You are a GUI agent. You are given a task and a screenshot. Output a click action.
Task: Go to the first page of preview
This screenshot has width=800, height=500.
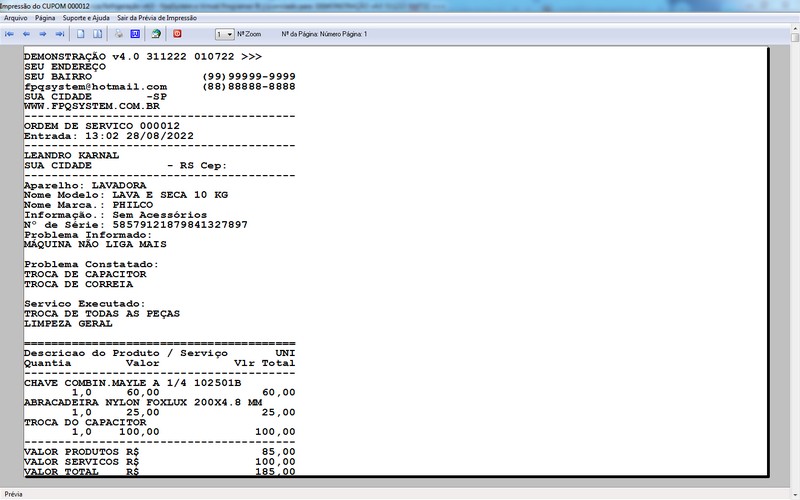pos(9,34)
